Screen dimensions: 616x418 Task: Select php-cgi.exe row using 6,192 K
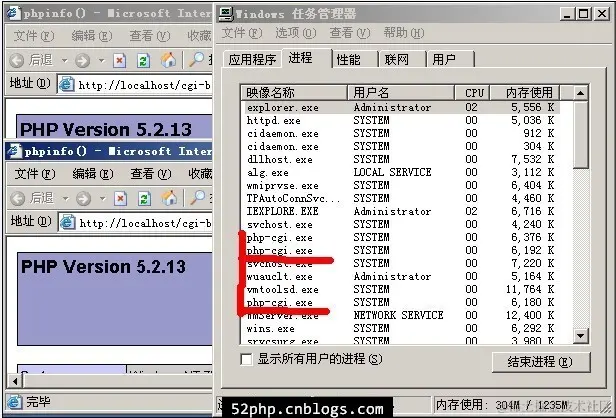pos(400,250)
